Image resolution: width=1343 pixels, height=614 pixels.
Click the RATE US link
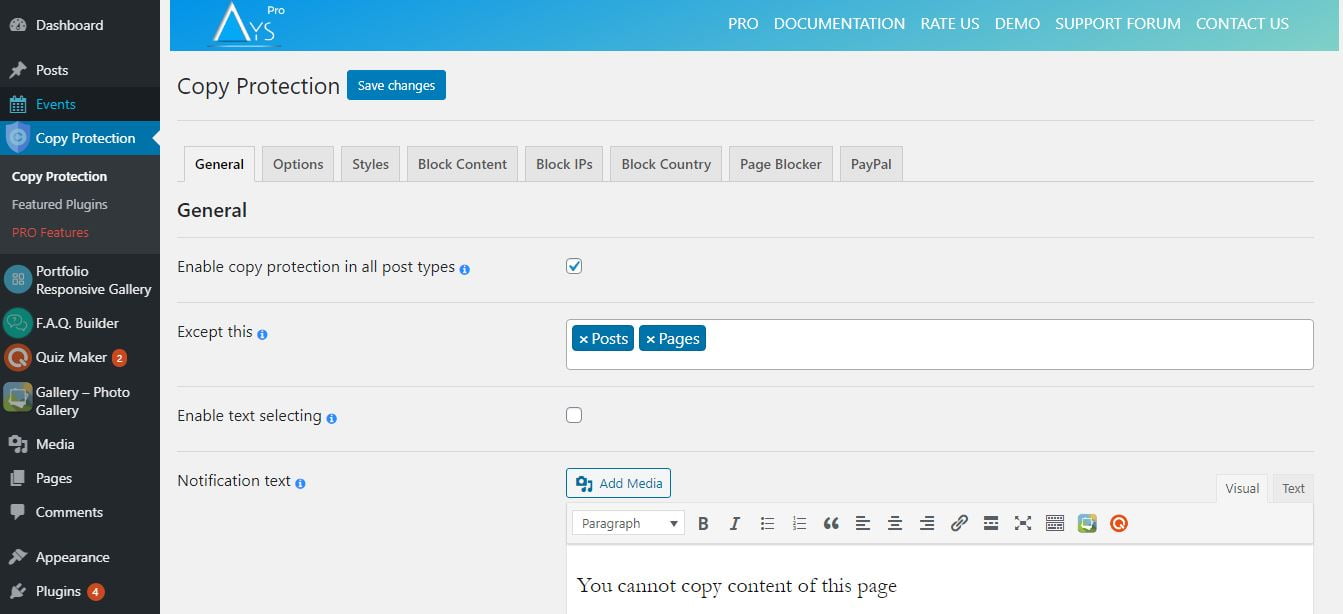click(x=950, y=23)
